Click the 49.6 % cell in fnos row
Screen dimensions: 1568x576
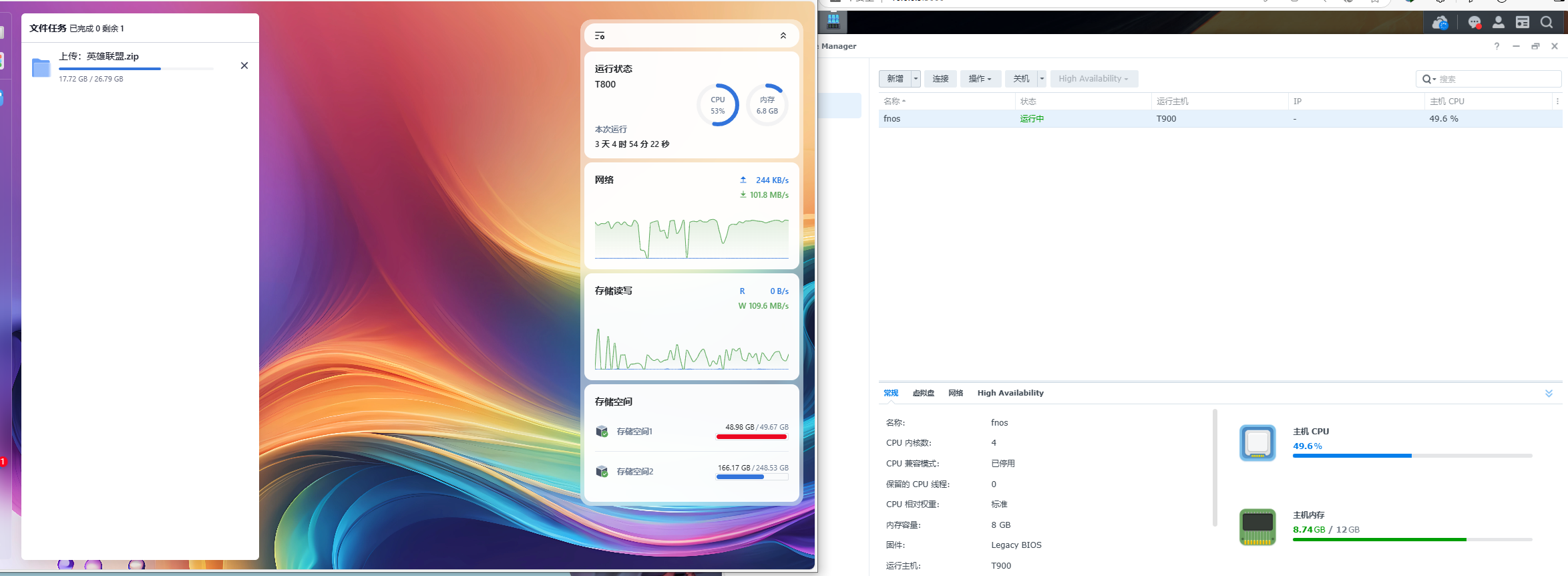(1444, 119)
